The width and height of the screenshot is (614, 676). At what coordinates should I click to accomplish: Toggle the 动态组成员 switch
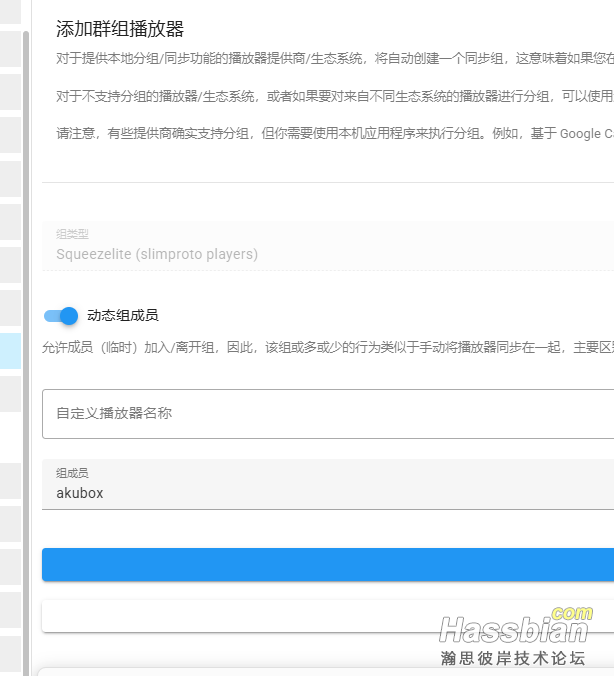[61, 316]
